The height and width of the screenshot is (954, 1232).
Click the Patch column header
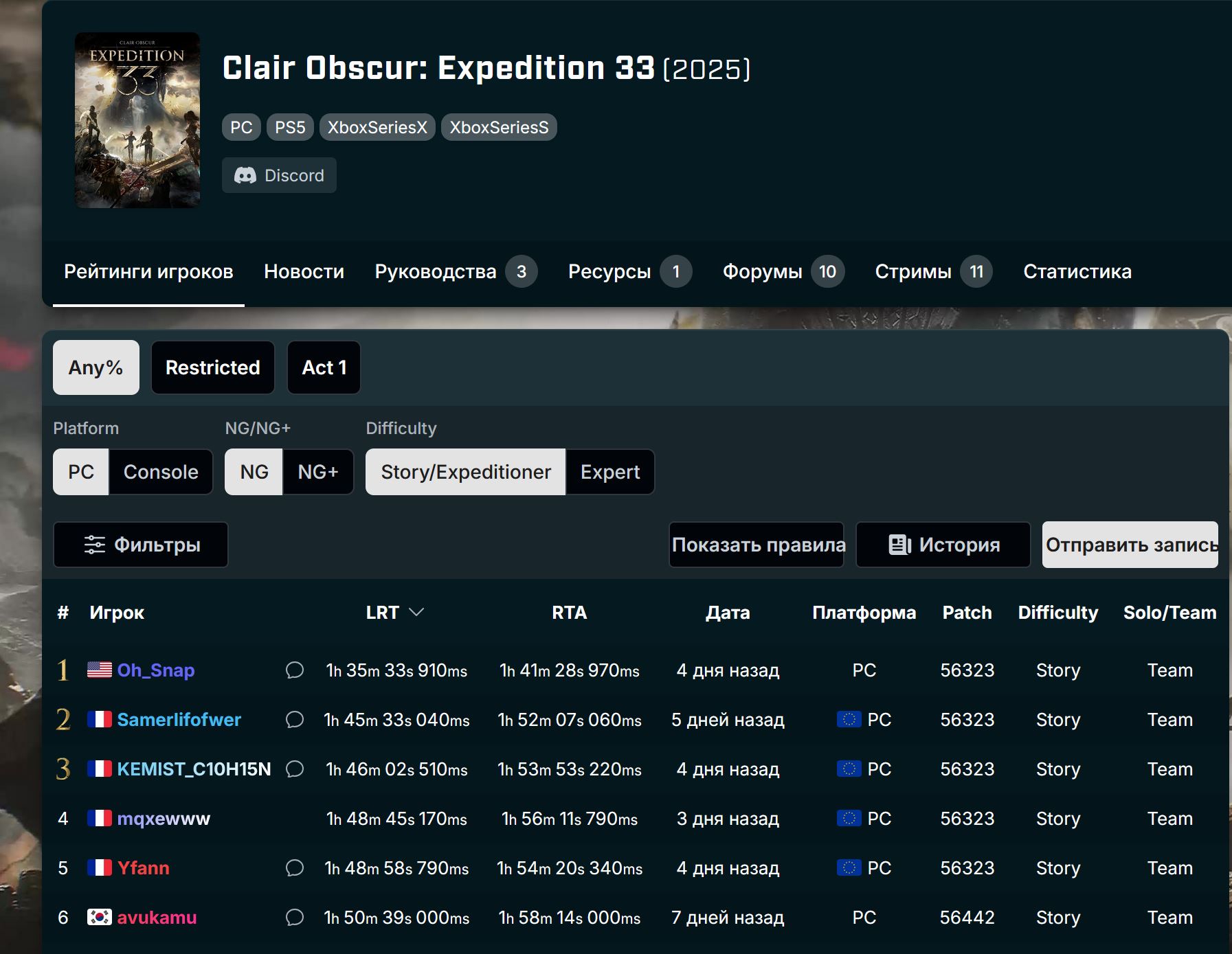click(x=967, y=613)
